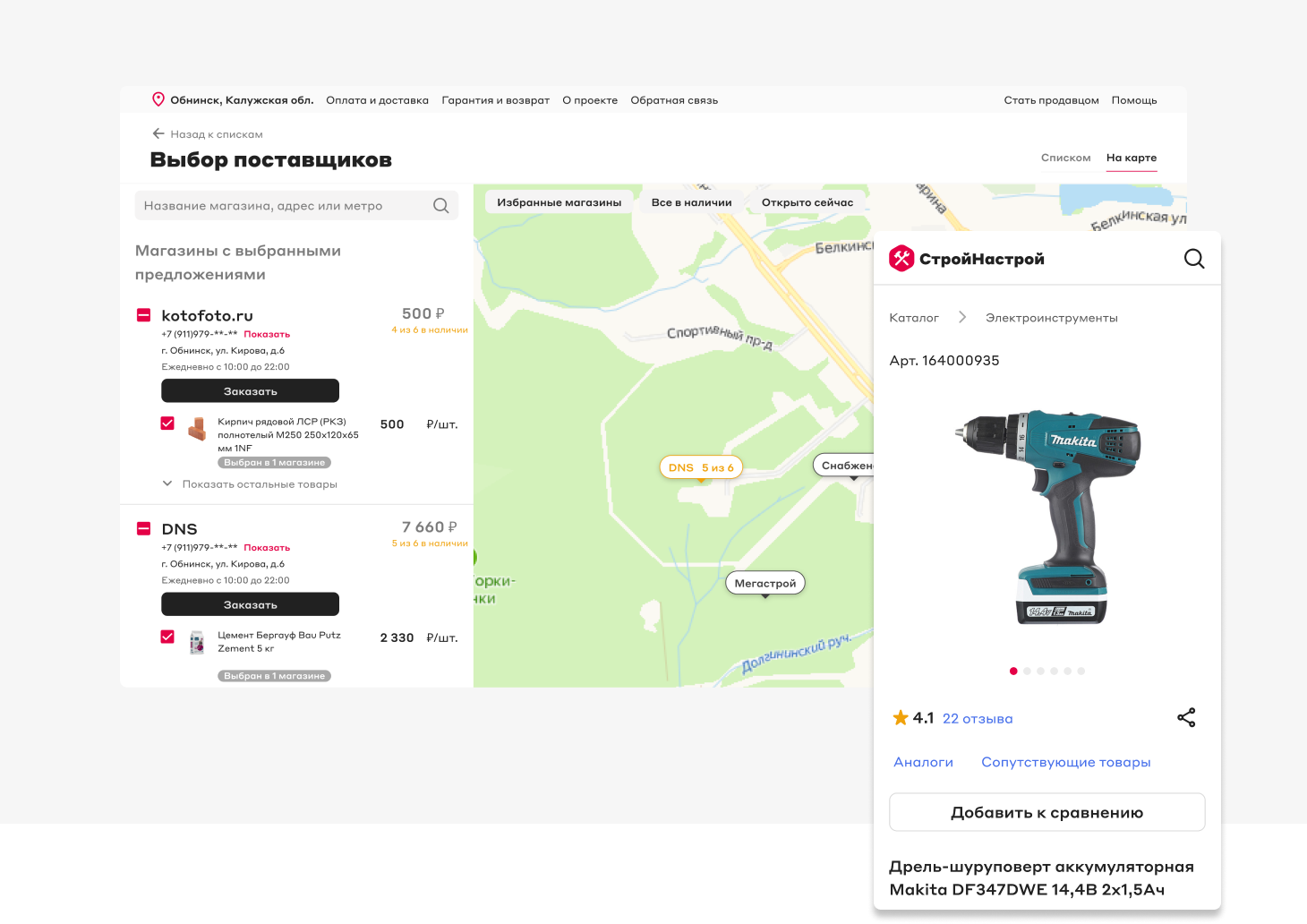The height and width of the screenshot is (924, 1307).
Task: Switch to the Списком view tab
Action: click(x=1065, y=158)
